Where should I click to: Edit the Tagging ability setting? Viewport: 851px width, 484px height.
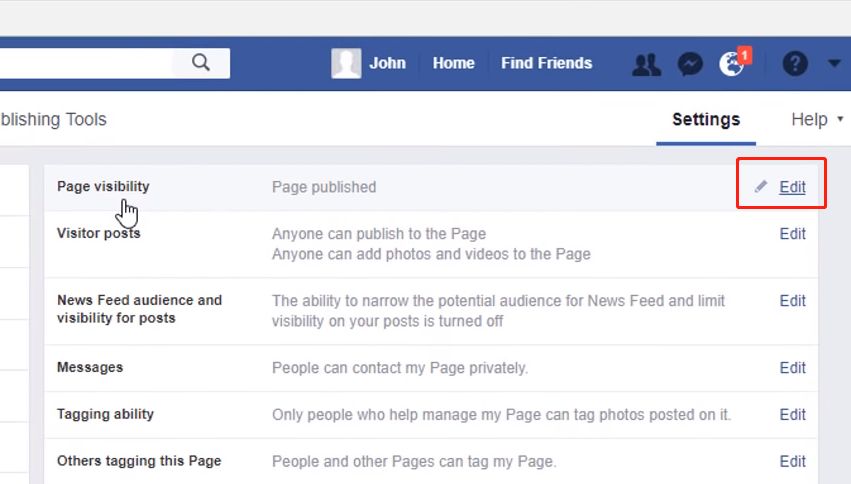pyautogui.click(x=792, y=415)
